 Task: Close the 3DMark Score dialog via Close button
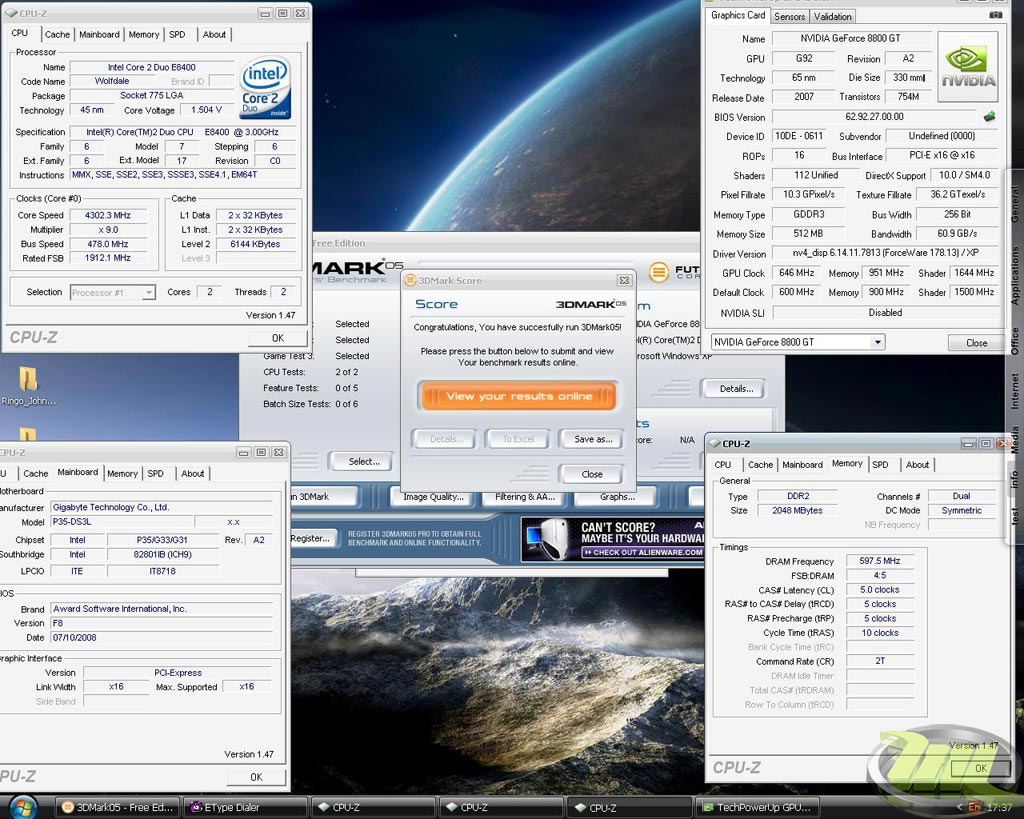(592, 474)
